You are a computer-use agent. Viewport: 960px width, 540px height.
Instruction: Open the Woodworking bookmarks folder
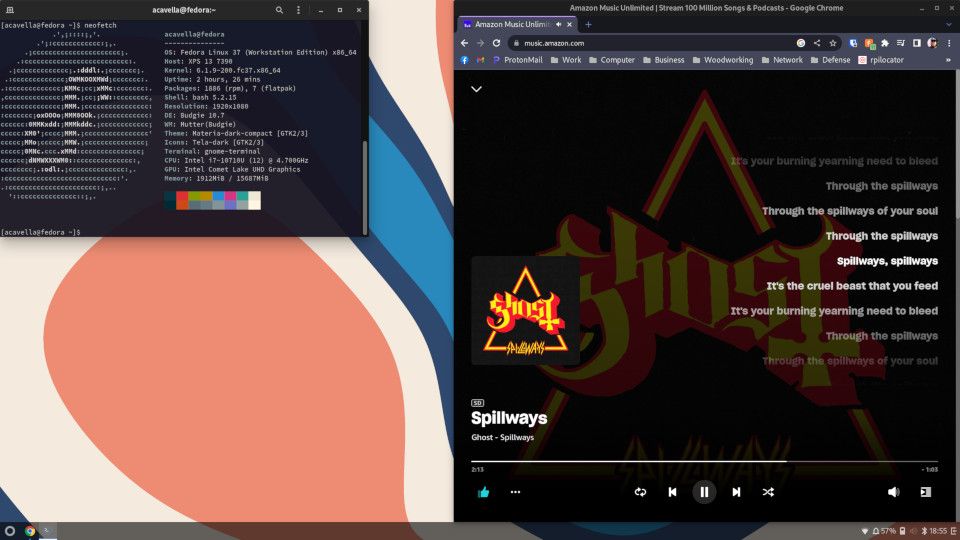pos(723,60)
